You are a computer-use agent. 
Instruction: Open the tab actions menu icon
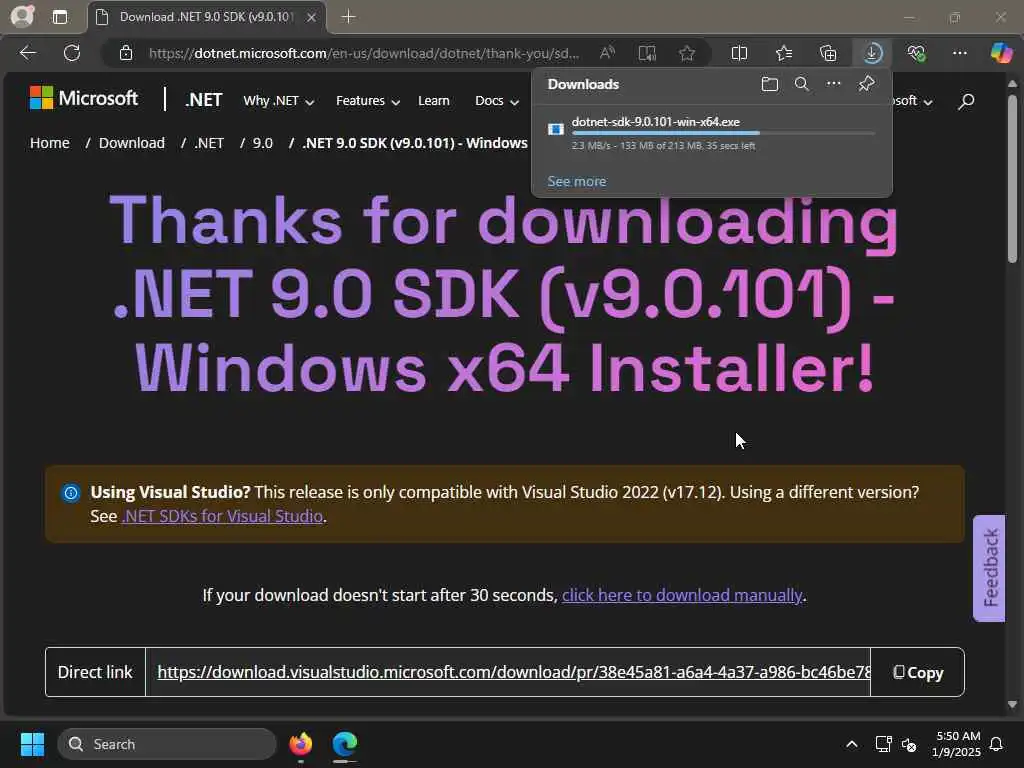tap(60, 17)
